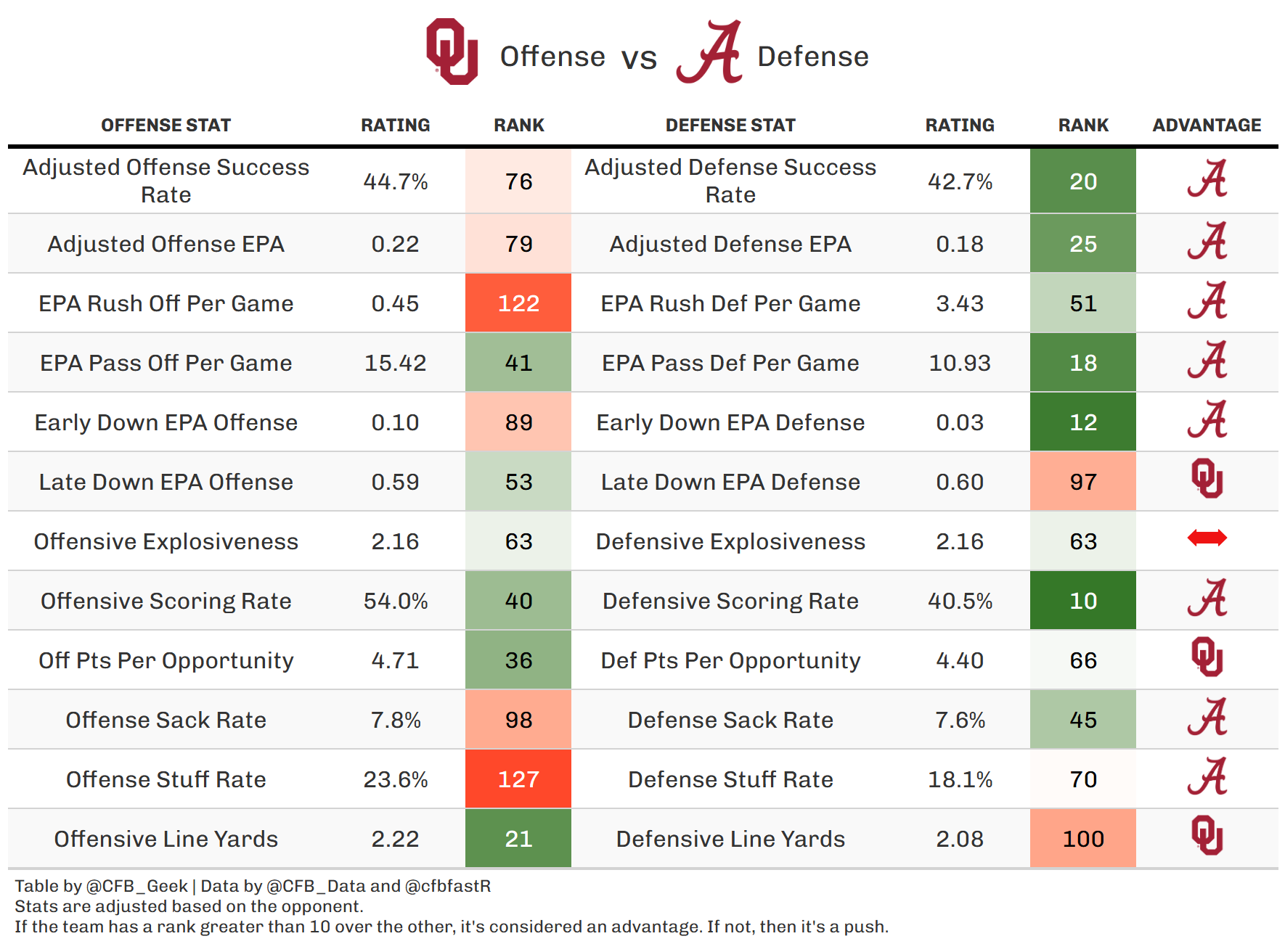Click the dark green rank 10 cell
Viewport: 1285px width, 952px height.
click(x=1082, y=601)
